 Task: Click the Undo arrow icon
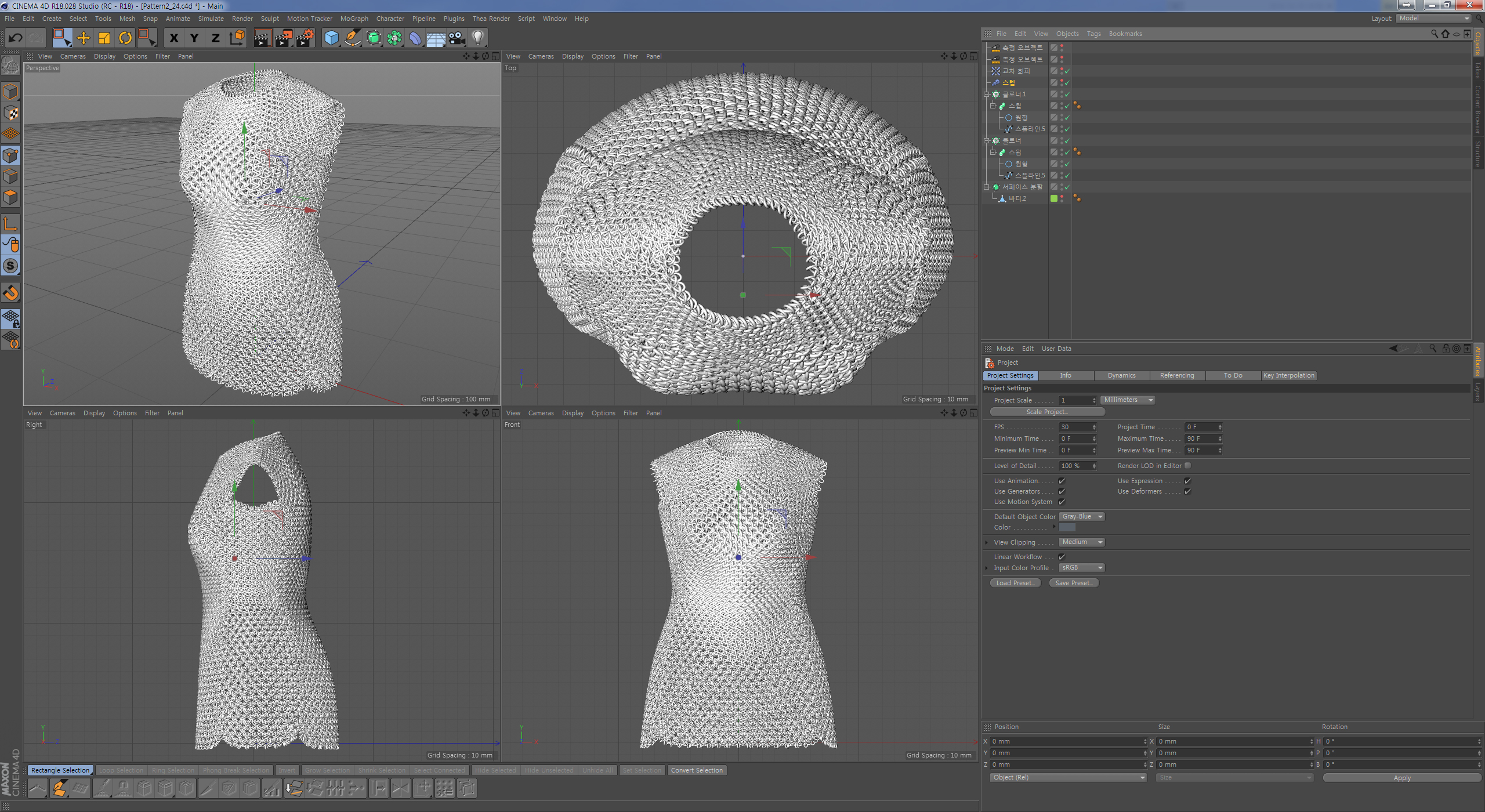pyautogui.click(x=16, y=38)
